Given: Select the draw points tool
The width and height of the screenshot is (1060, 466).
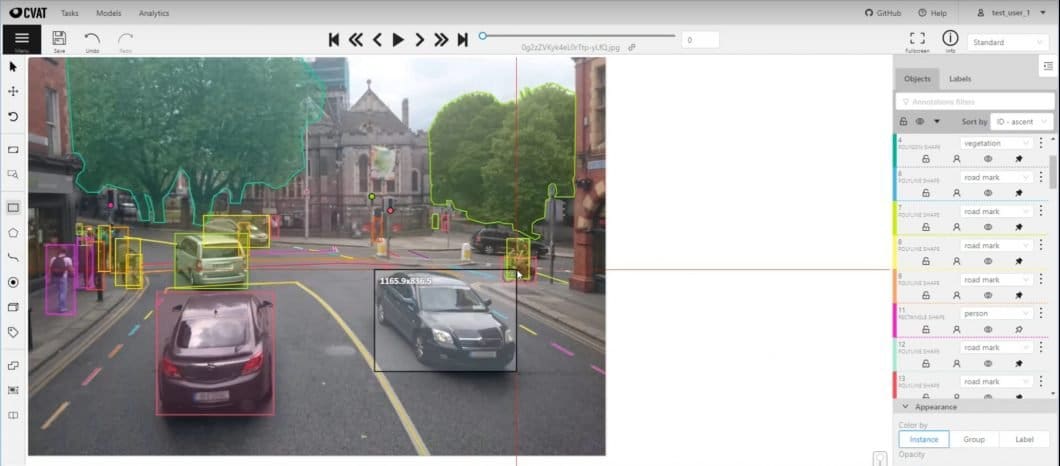Looking at the screenshot, I should click(x=13, y=282).
